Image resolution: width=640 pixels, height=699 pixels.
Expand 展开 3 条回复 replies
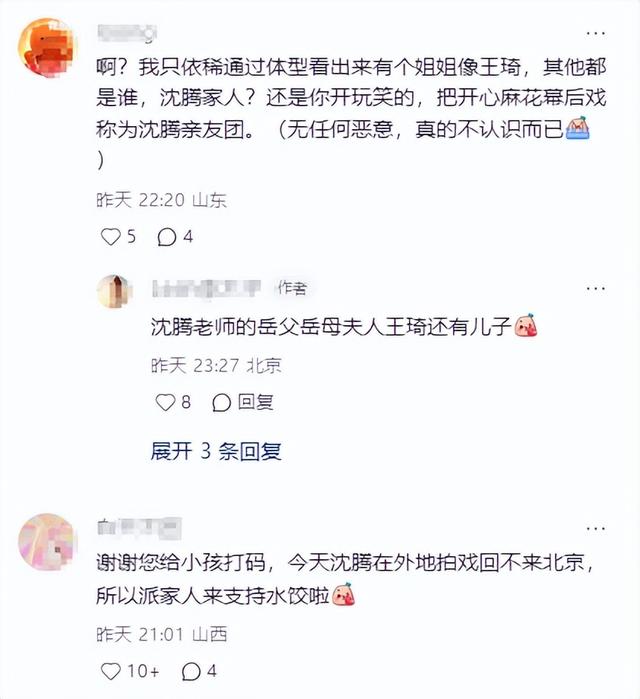coord(216,451)
